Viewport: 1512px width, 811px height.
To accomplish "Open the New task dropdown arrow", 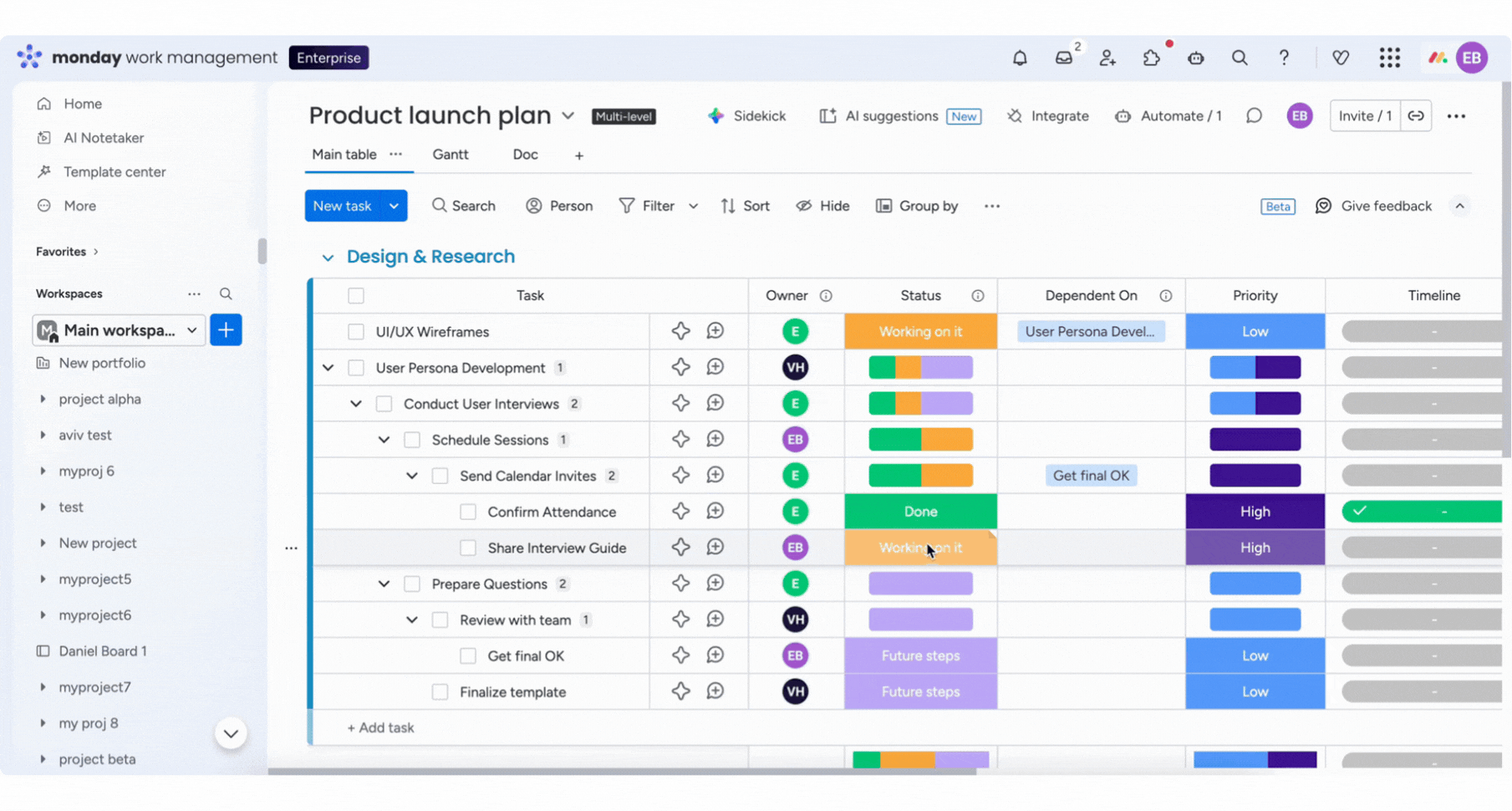I will click(x=394, y=207).
